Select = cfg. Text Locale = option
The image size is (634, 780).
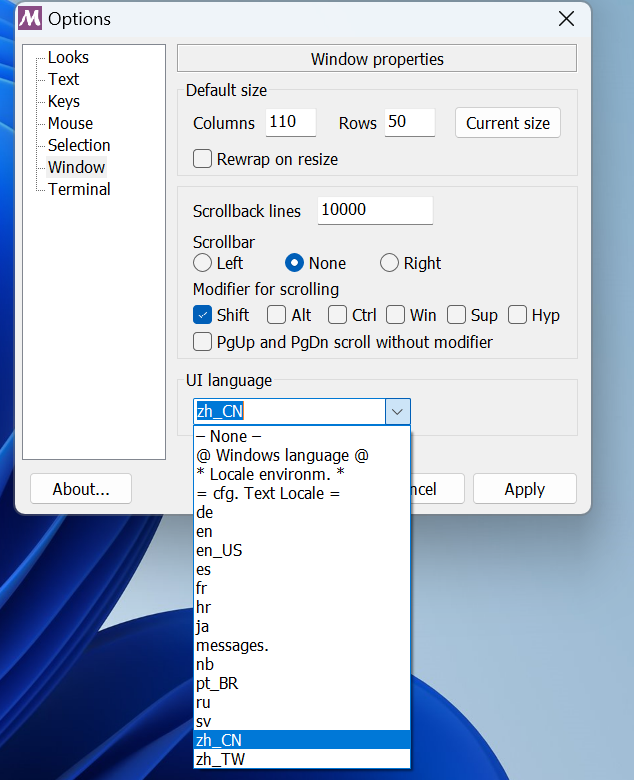pyautogui.click(x=302, y=493)
